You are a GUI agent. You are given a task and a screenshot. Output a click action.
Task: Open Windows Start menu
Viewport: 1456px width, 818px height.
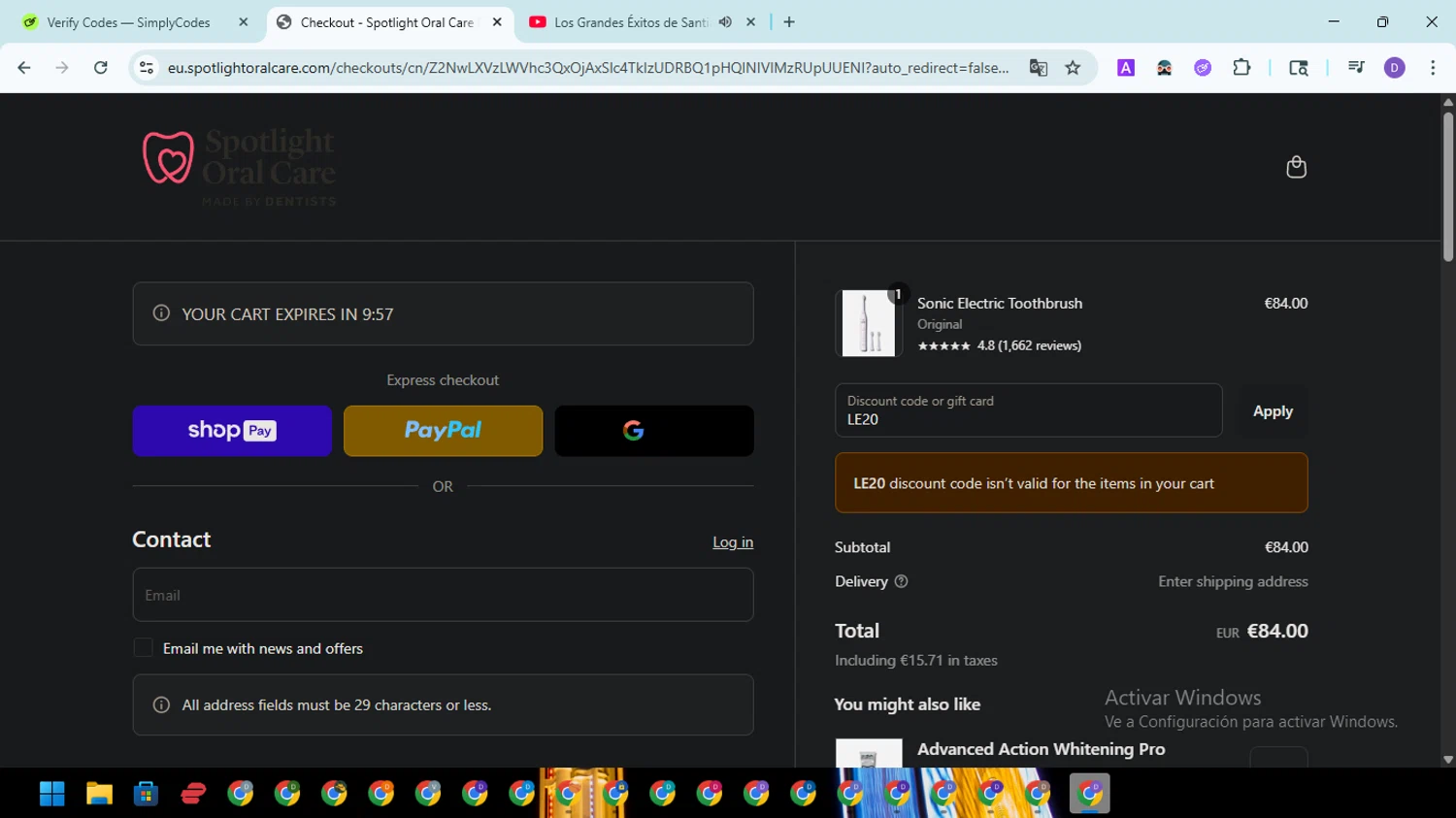coord(52,794)
